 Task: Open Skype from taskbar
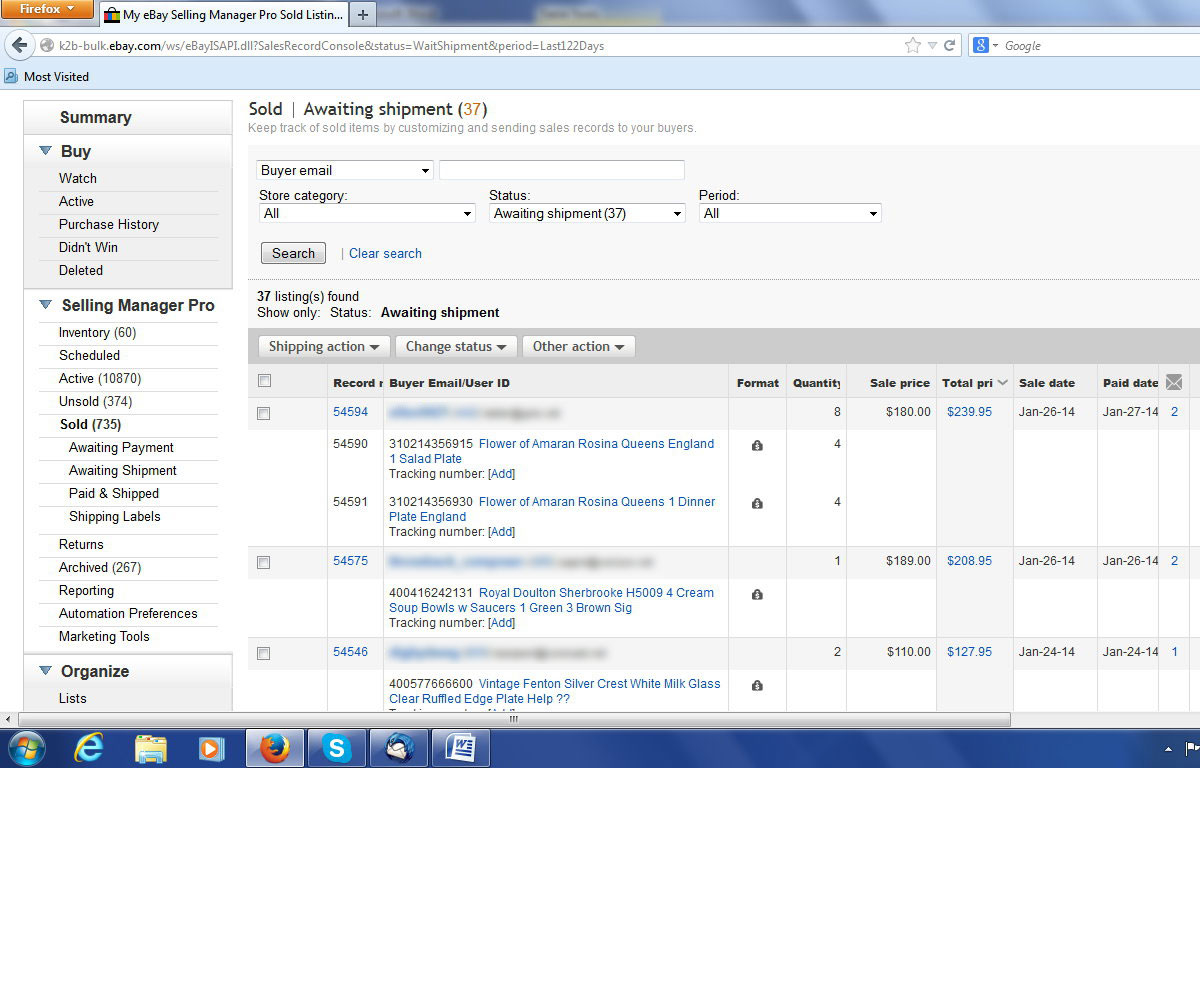(x=336, y=748)
